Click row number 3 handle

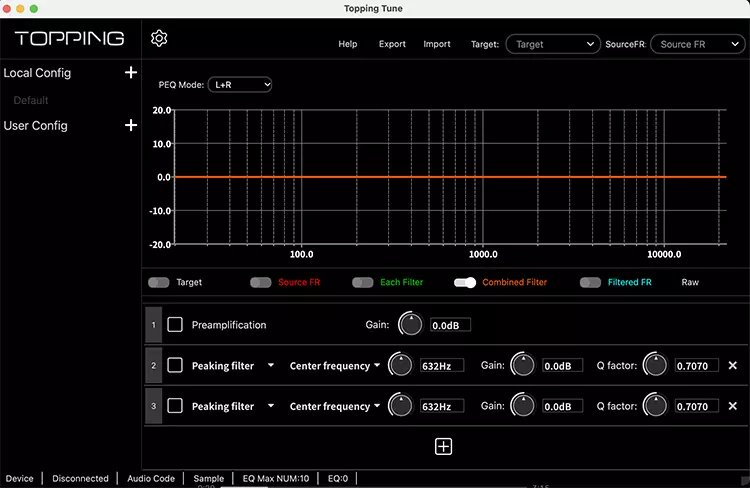point(154,406)
